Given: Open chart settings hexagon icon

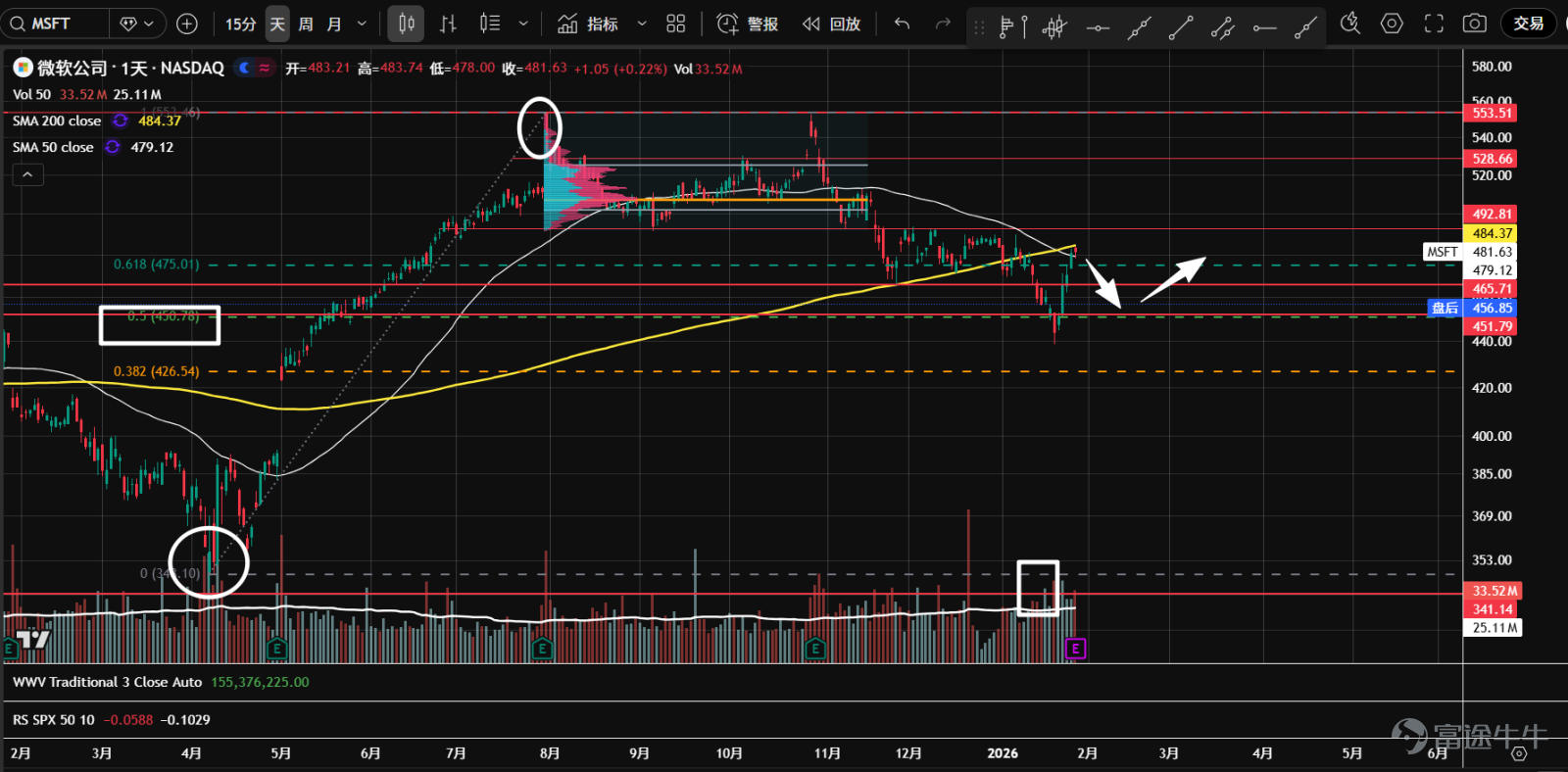Looking at the screenshot, I should pos(1392,24).
